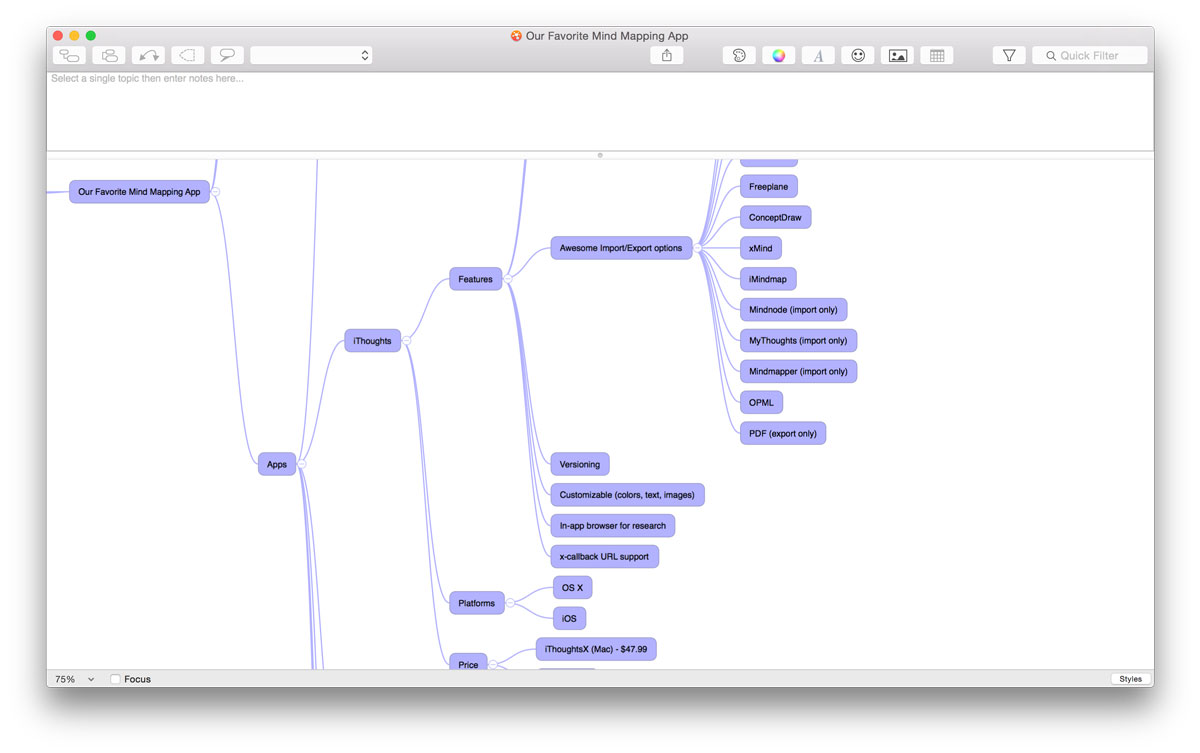Open the color wheel picker
This screenshot has height=753, width=1200.
tap(779, 56)
